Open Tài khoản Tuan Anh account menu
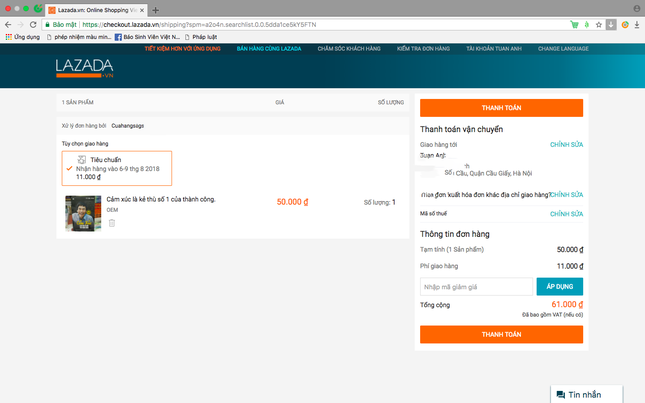This screenshot has height=403, width=645. click(x=494, y=49)
